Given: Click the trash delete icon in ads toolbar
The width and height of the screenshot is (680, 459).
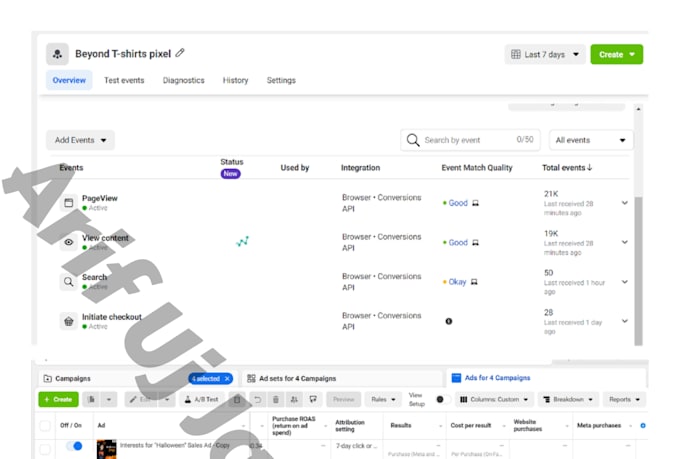Looking at the screenshot, I should (x=276, y=399).
